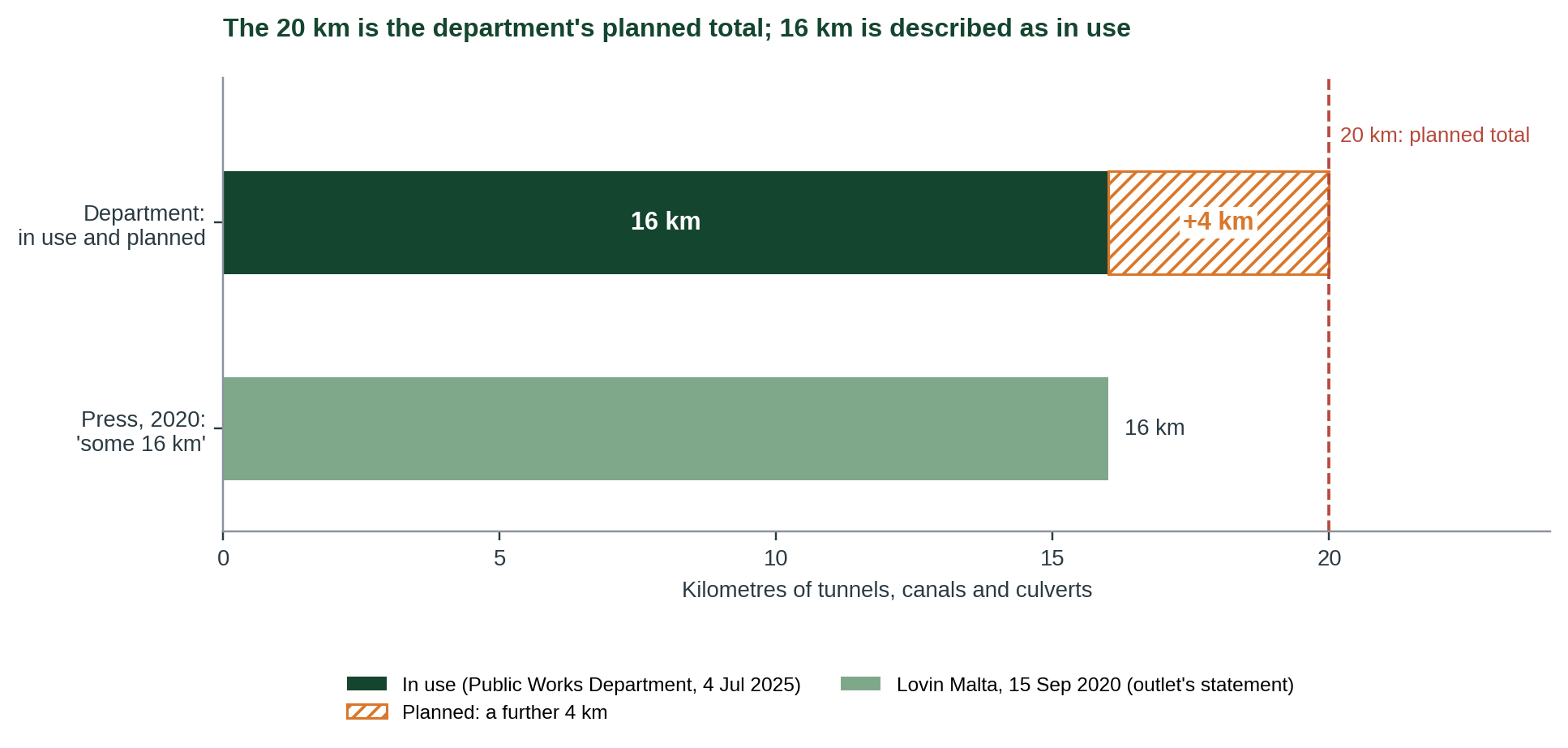
Task: Click the light green Lovin Malta legend swatch
Action: pos(861,684)
